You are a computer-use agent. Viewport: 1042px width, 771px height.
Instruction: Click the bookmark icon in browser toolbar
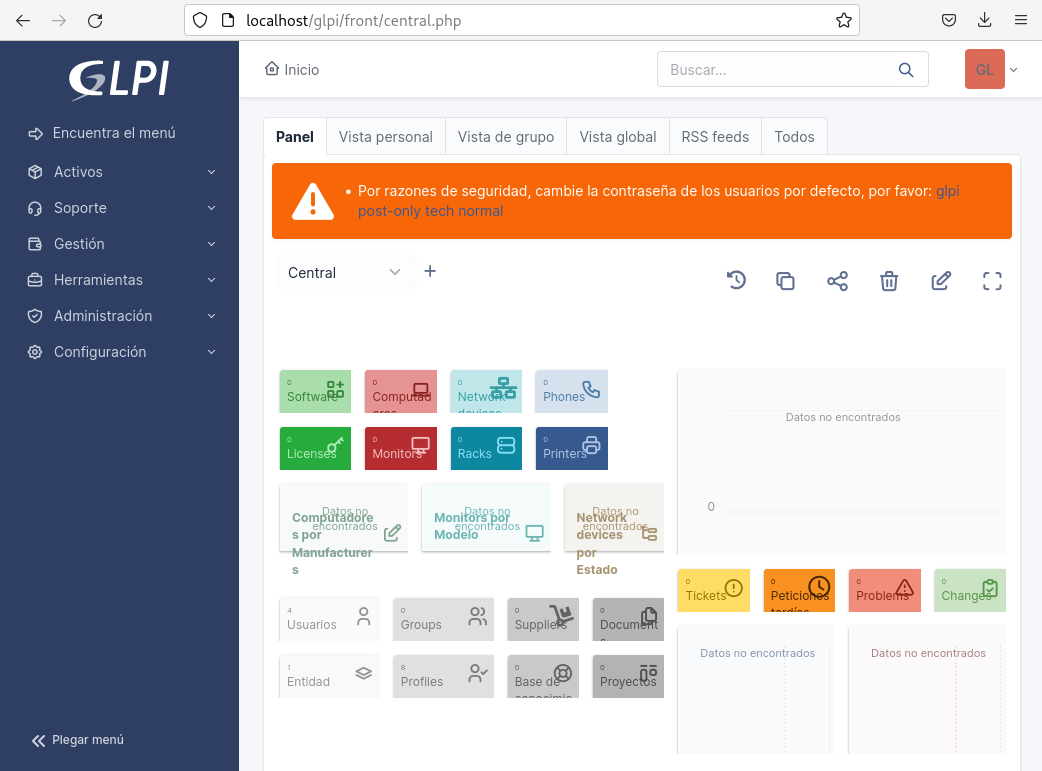click(x=843, y=20)
